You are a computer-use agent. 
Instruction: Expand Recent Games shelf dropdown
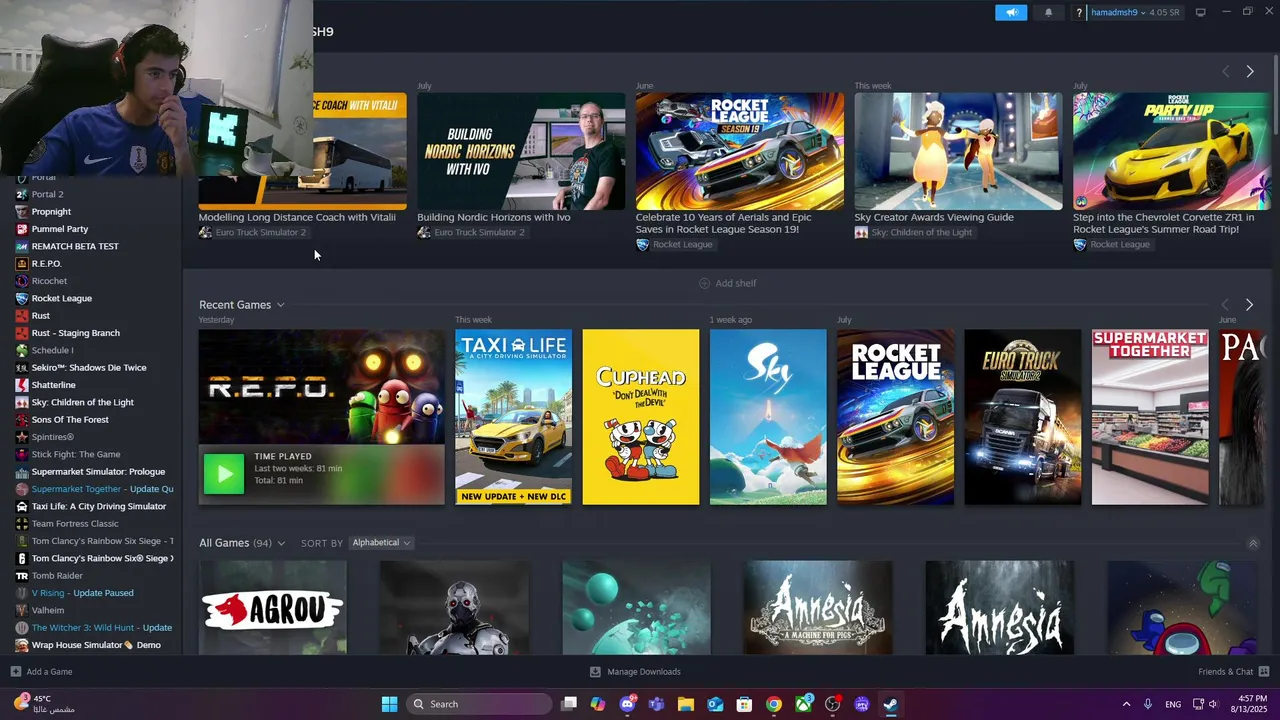pos(281,305)
